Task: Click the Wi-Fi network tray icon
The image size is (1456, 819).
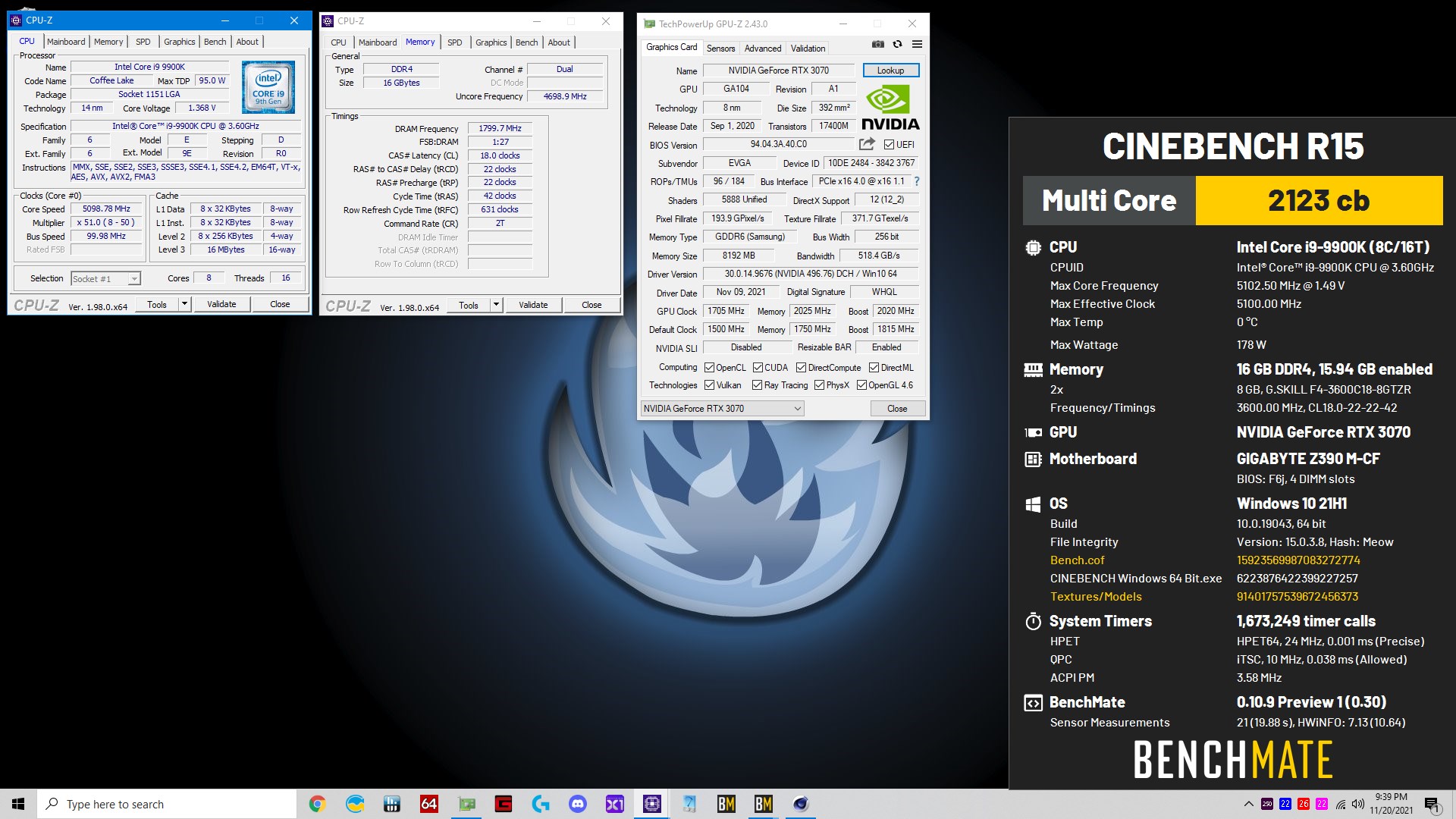Action: click(x=1341, y=804)
